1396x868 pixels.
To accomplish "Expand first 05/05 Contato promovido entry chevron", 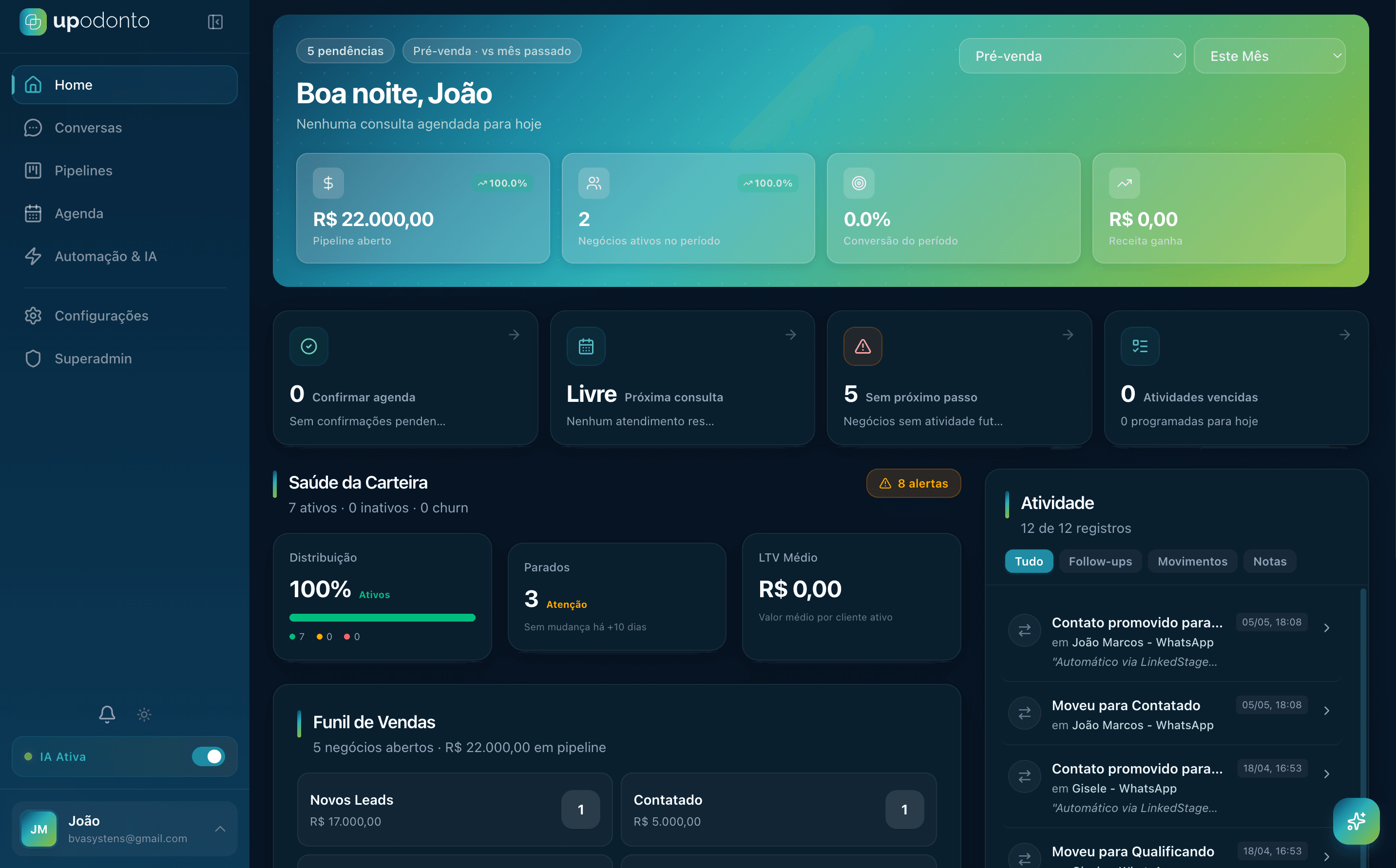I will coord(1326,628).
